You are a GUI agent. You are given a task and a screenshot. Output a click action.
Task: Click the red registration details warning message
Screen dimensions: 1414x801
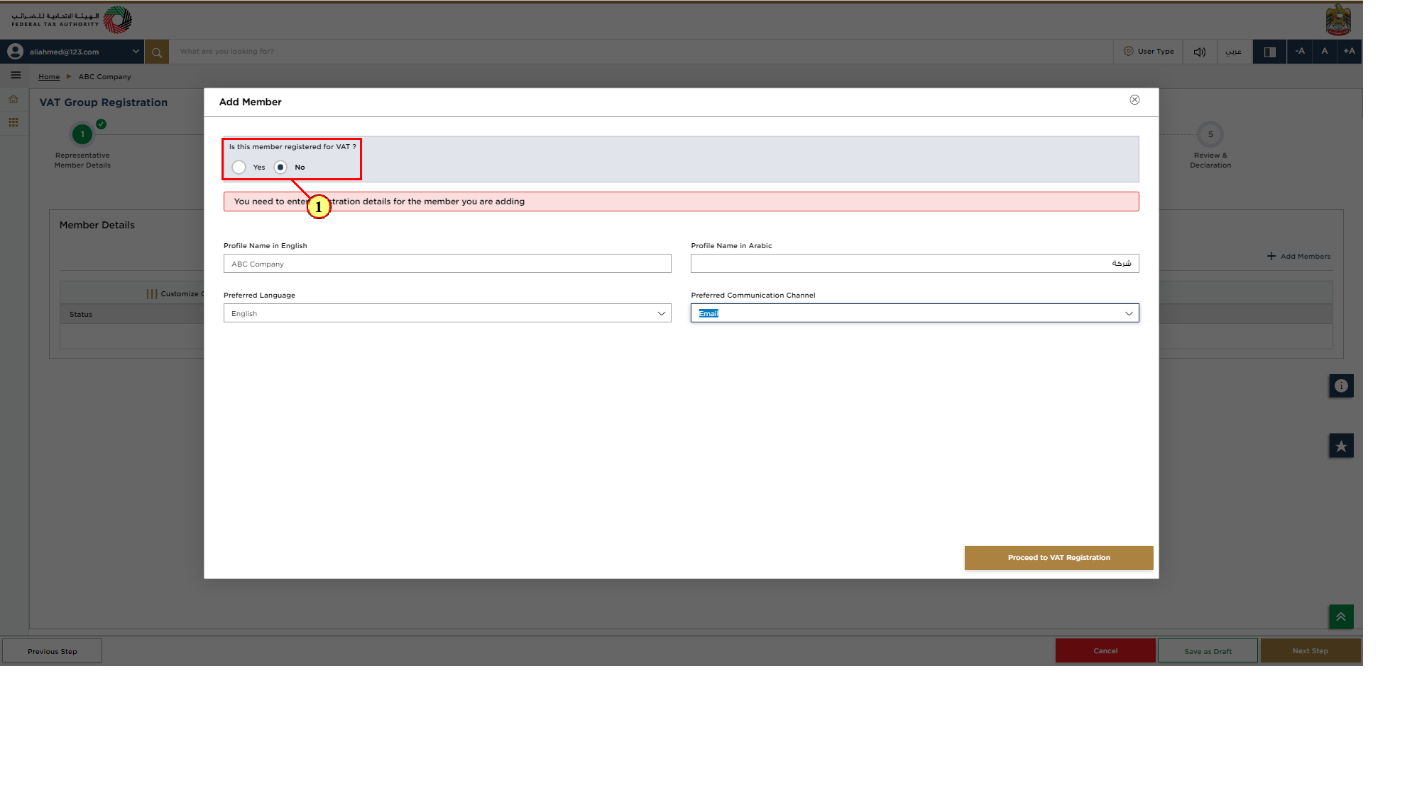pyautogui.click(x=681, y=201)
